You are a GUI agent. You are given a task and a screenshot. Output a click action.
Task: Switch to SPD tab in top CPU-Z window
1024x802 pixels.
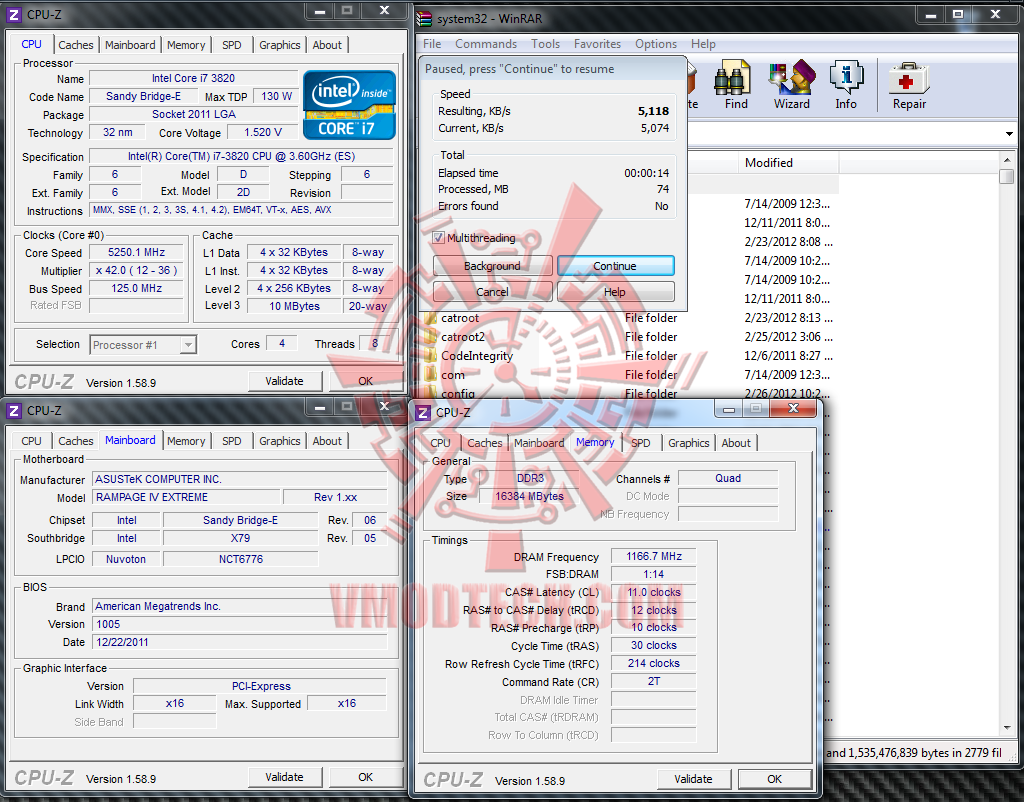point(232,45)
